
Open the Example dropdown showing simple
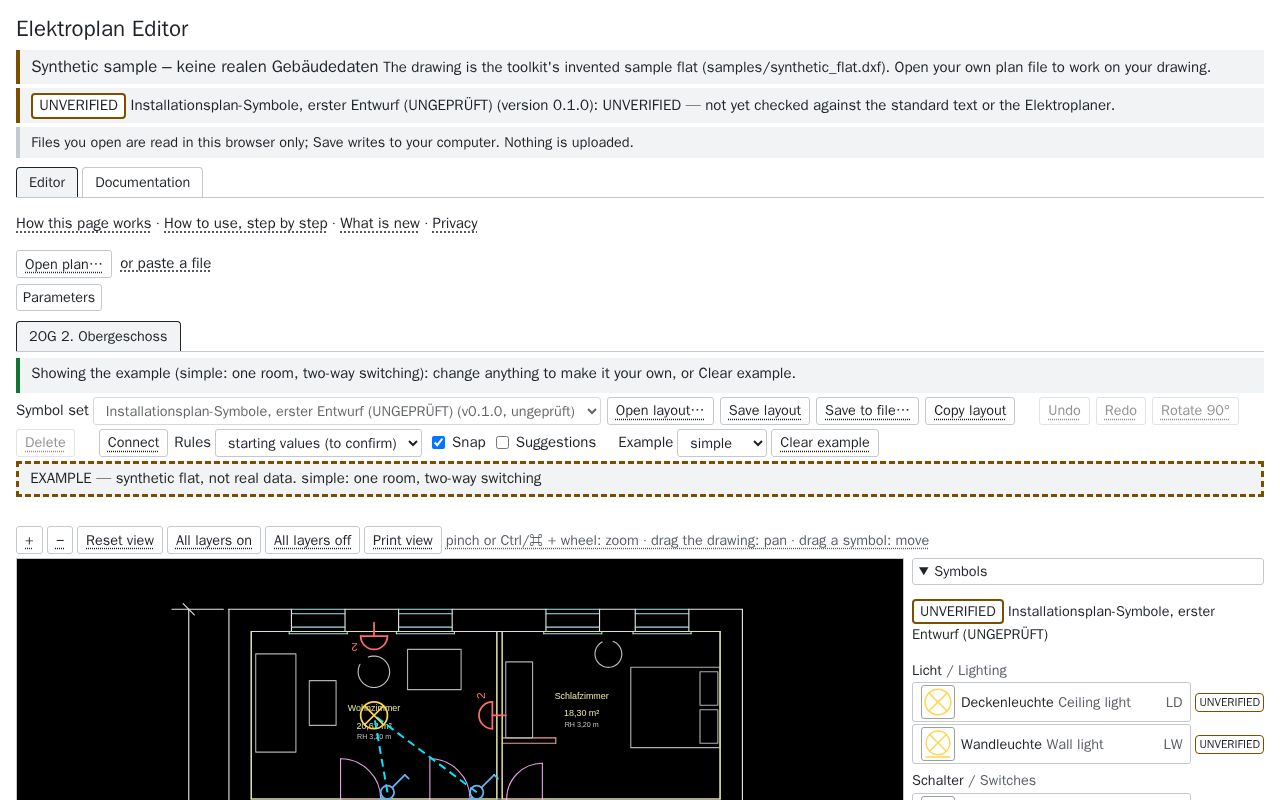click(722, 443)
